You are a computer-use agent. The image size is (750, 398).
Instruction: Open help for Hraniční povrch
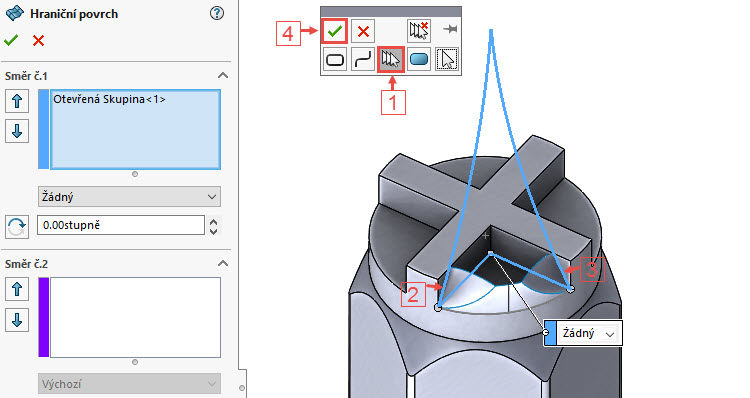[217, 13]
